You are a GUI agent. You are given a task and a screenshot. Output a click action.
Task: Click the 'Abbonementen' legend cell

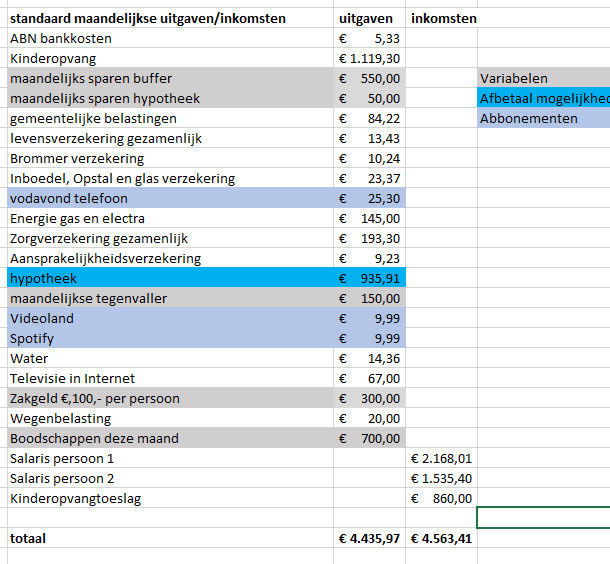(544, 118)
